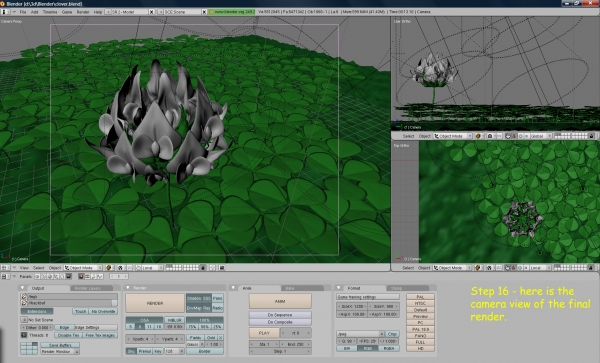The width and height of the screenshot is (600, 363).
Task: Enable the RGBA output color option
Action: (388, 348)
